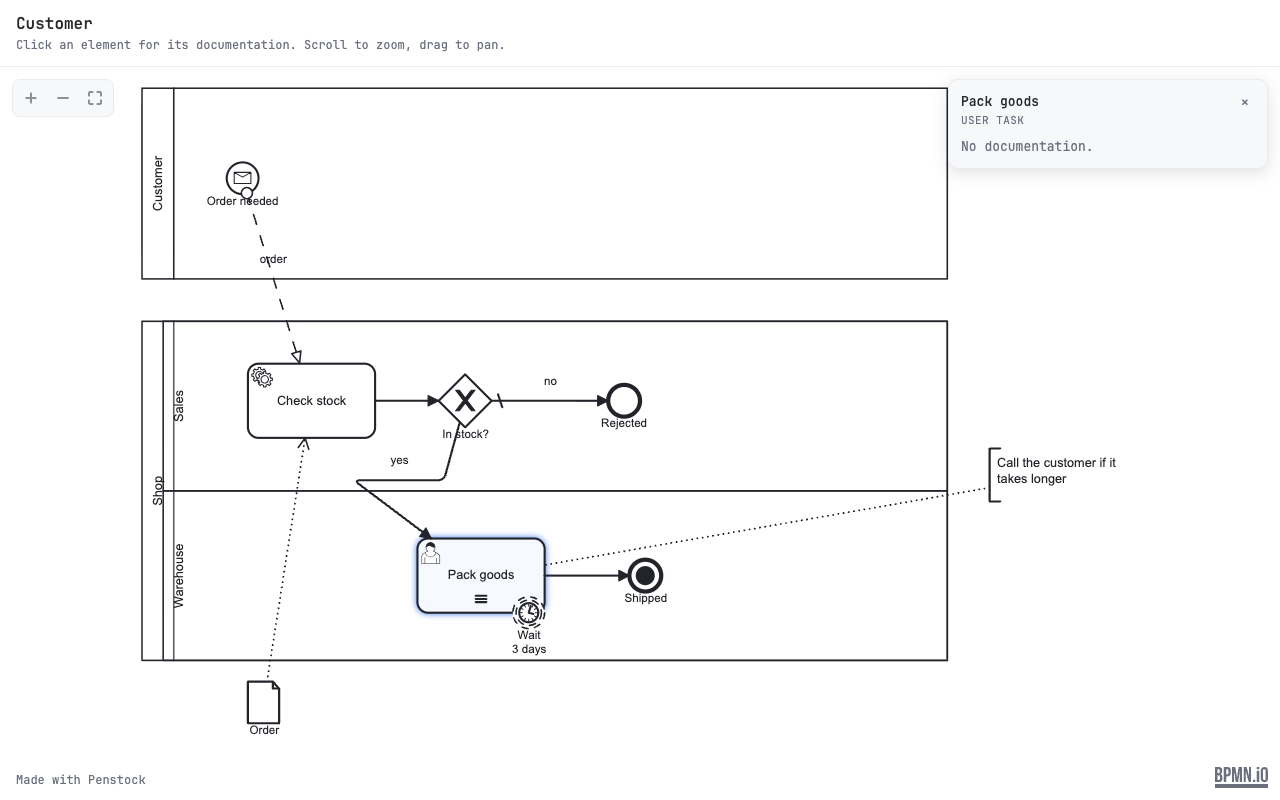Select the Order needed message start event
This screenshot has height=800, width=1280.
tap(242, 178)
